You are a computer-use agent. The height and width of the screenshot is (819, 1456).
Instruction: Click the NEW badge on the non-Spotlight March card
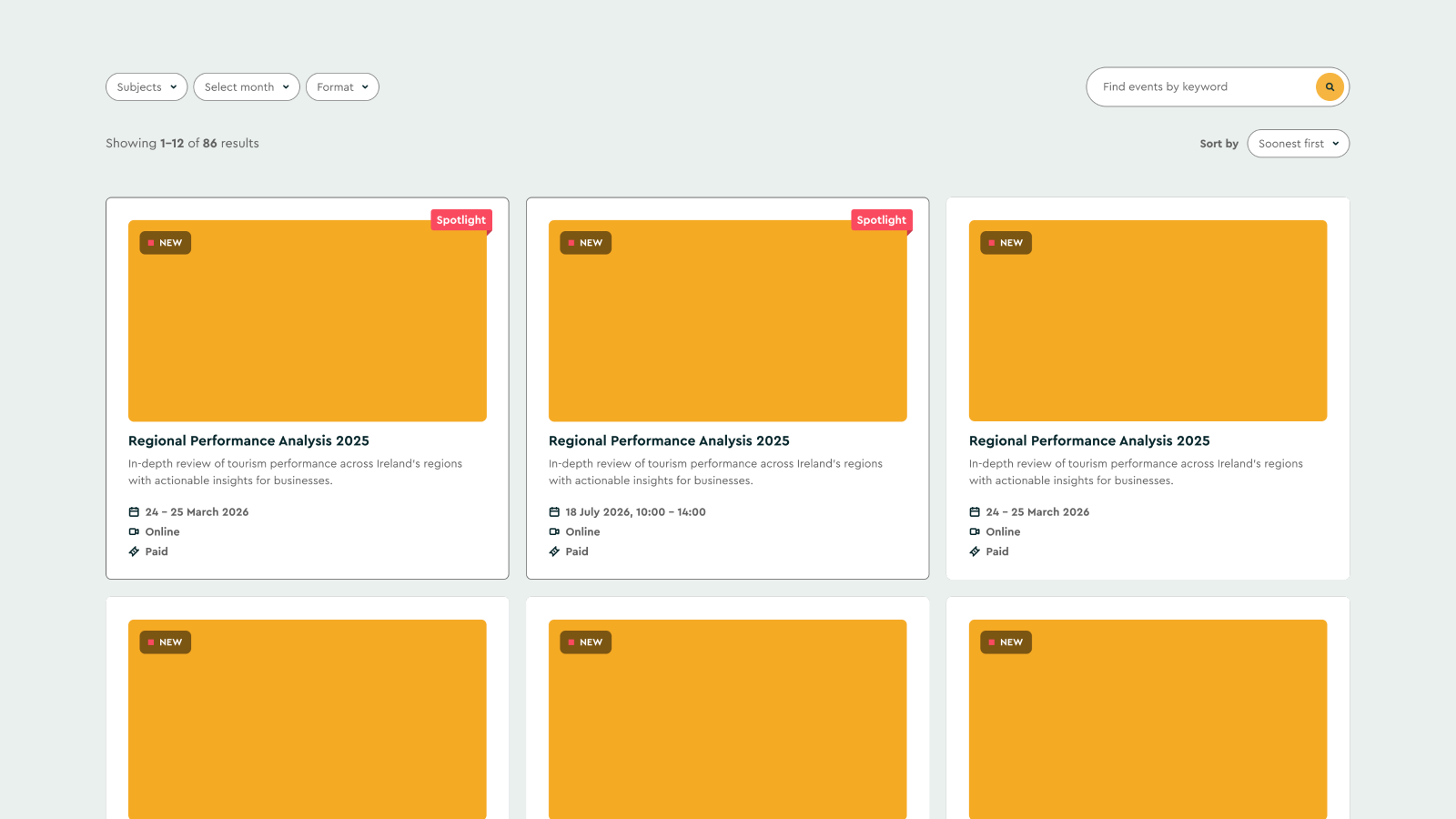pos(1006,243)
